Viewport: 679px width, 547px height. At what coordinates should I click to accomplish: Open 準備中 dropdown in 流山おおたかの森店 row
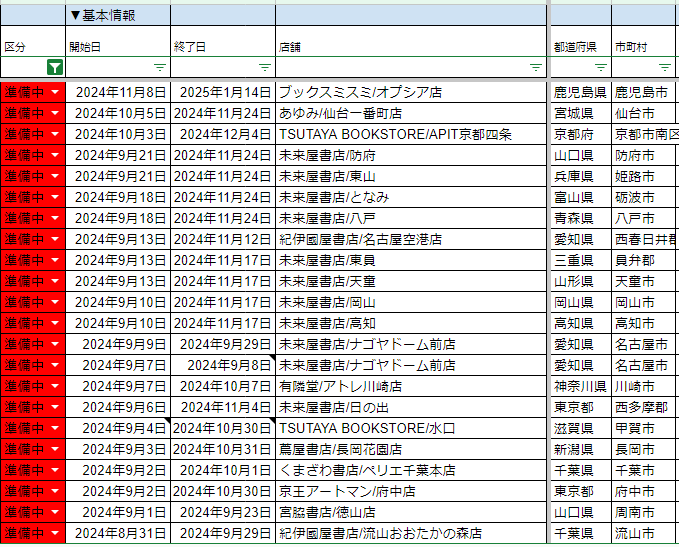pos(55,533)
